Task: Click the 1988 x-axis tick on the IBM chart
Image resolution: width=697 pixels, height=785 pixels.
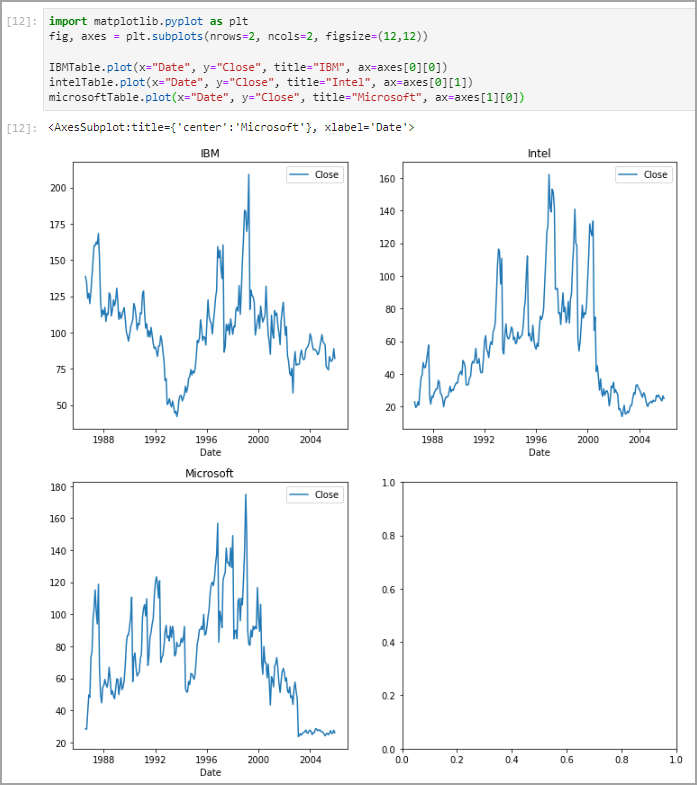Action: click(103, 440)
